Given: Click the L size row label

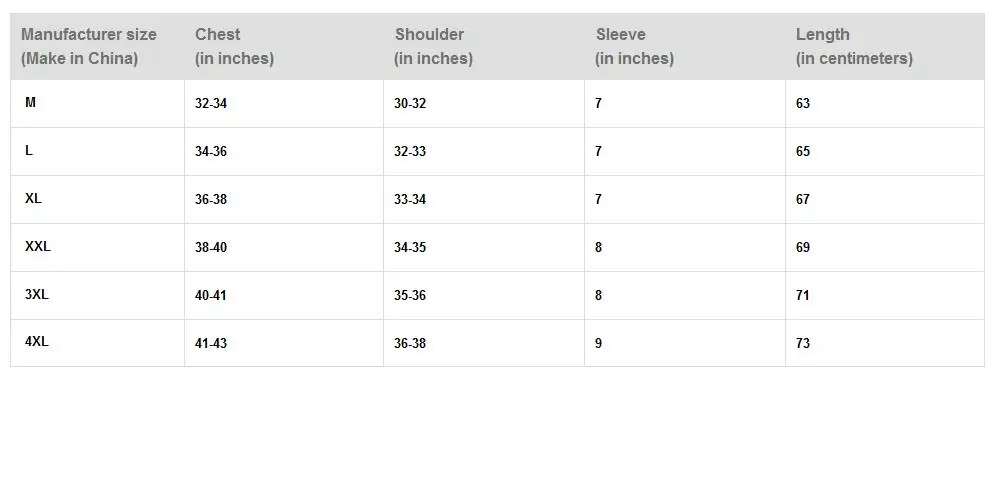Looking at the screenshot, I should pos(29,151).
